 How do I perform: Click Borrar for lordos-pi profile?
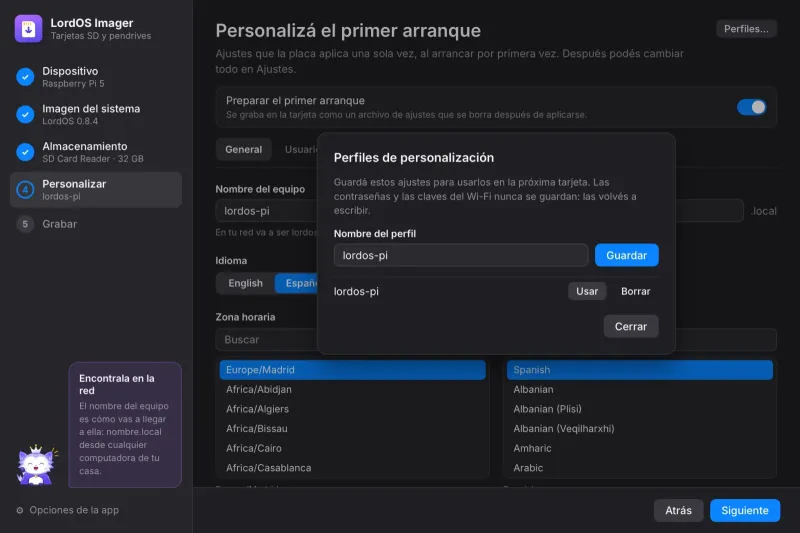pos(635,291)
